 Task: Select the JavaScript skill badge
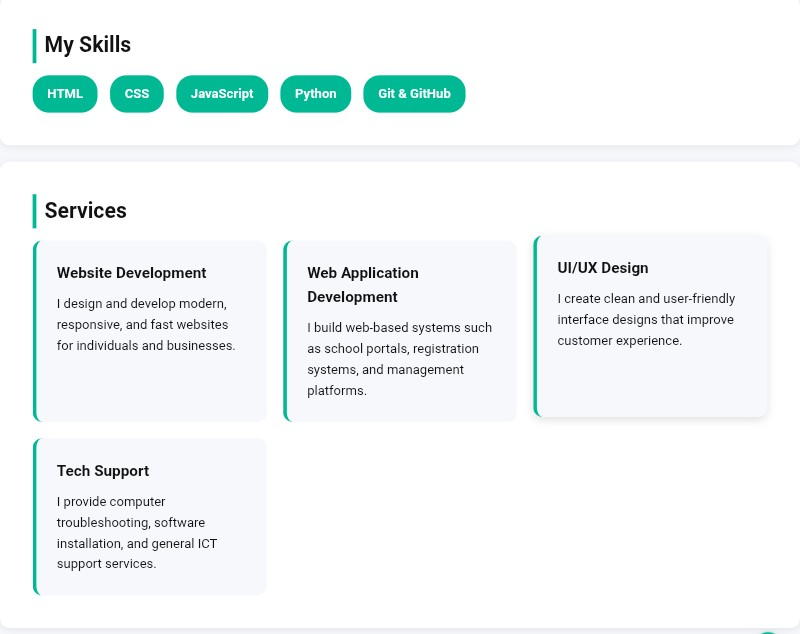(x=222, y=93)
